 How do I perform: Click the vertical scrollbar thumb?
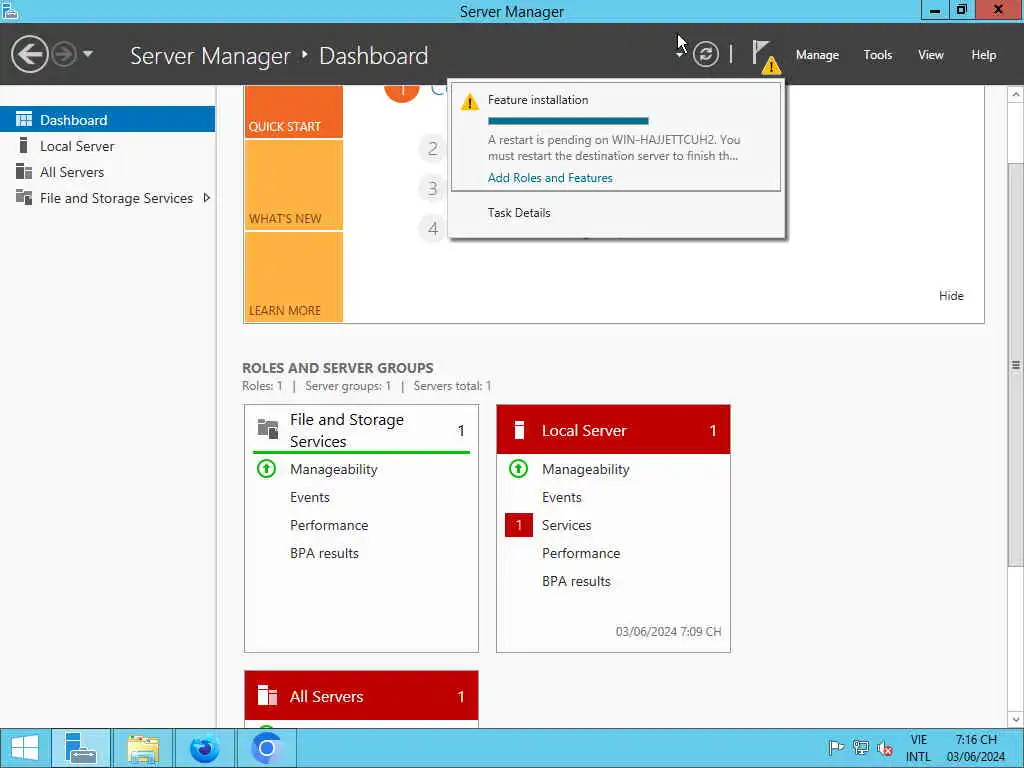1016,363
